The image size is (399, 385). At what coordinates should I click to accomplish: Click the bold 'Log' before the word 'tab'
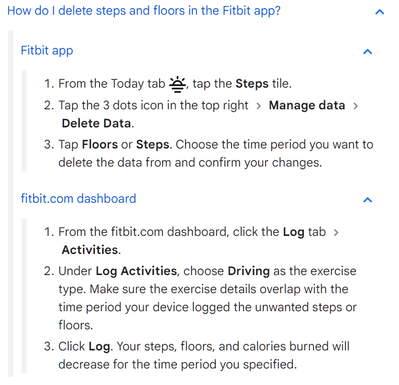(x=294, y=232)
